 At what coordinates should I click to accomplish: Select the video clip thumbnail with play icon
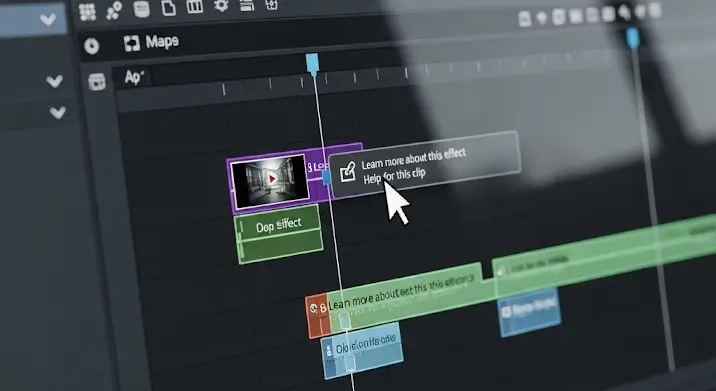[x=269, y=181]
